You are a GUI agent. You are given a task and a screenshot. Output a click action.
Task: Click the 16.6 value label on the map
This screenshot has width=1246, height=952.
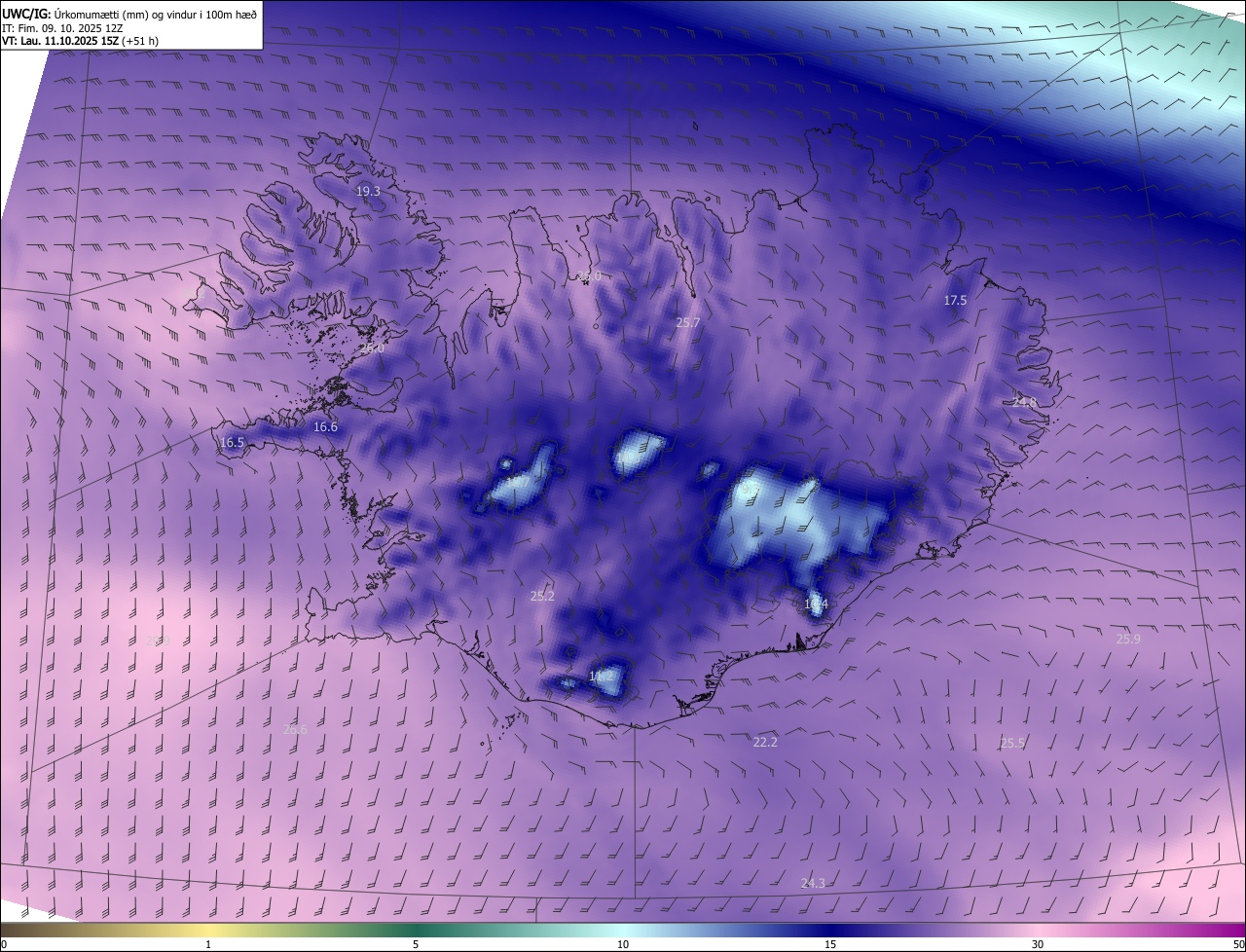[325, 427]
